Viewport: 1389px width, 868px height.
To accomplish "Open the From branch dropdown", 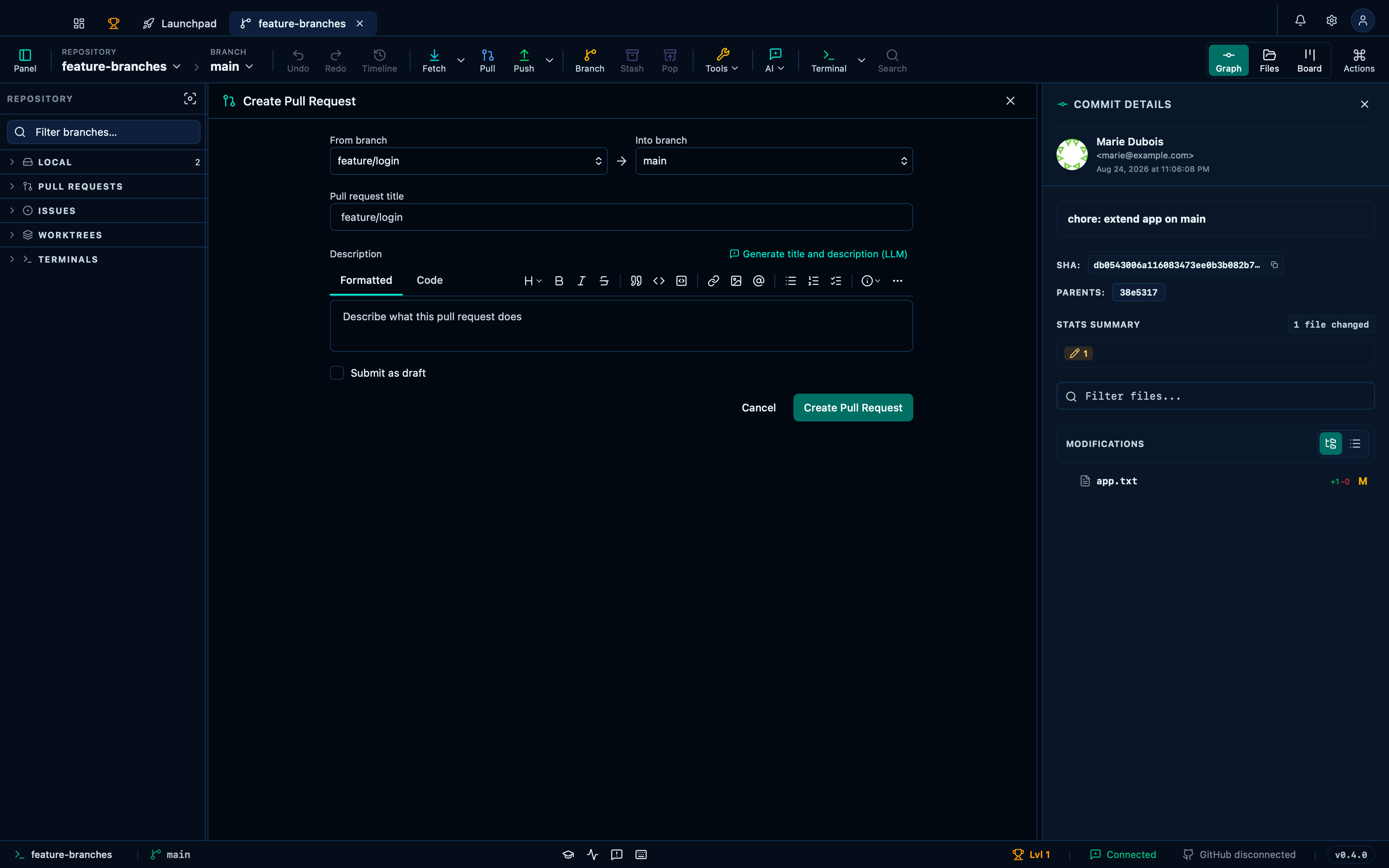I will coord(468,161).
